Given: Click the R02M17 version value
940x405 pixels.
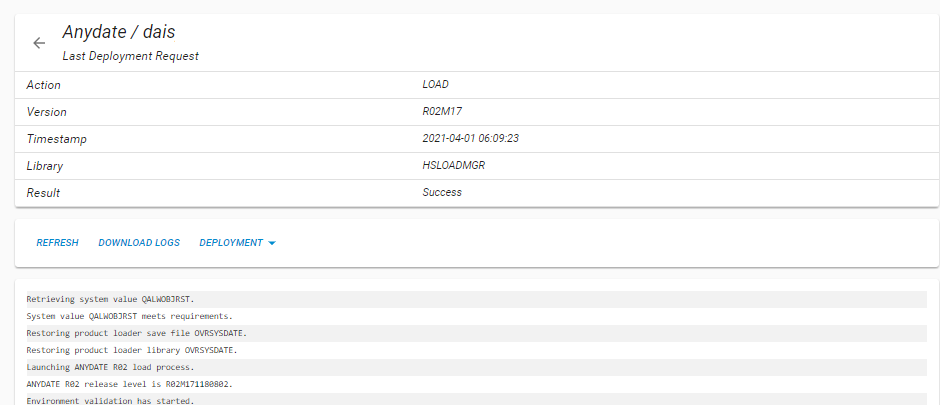Looking at the screenshot, I should [442, 112].
